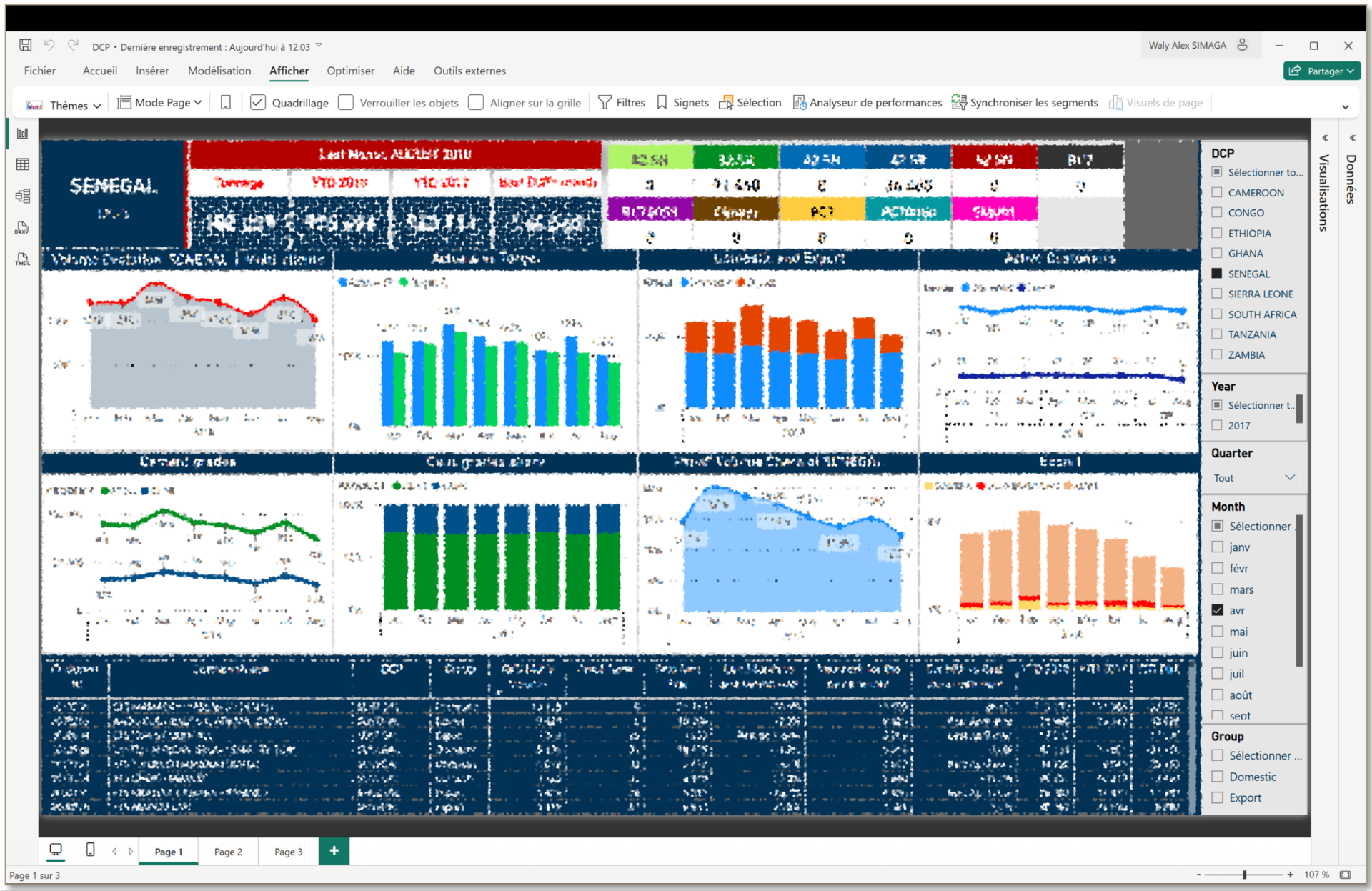This screenshot has width=1372, height=891.
Task: Open Analyseur de performances
Action: [x=868, y=103]
